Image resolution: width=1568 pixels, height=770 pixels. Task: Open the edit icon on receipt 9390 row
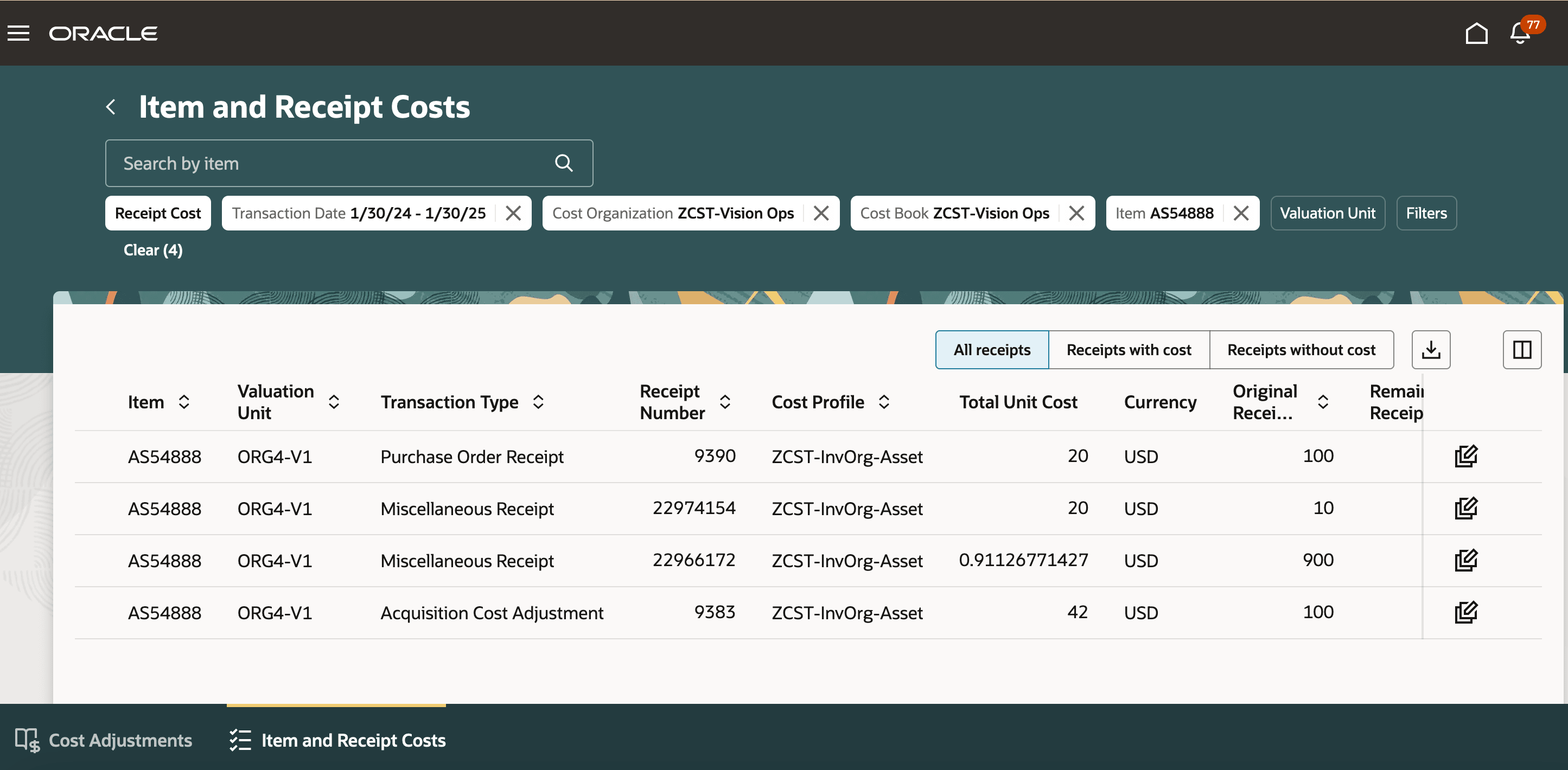1466,456
